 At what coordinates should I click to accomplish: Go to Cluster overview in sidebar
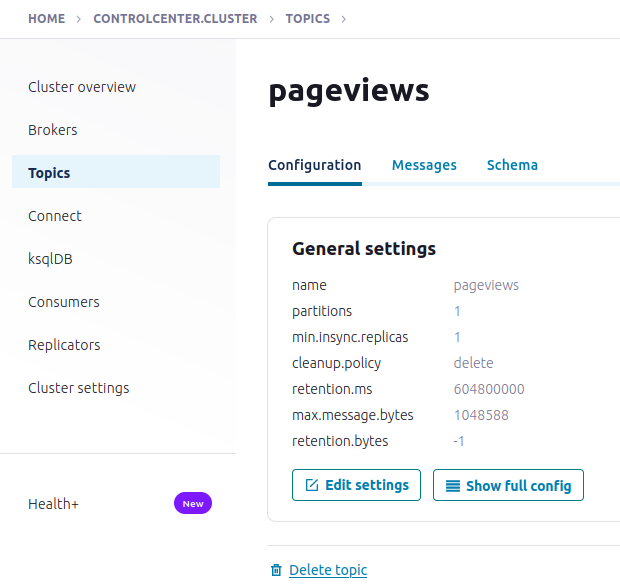click(82, 87)
